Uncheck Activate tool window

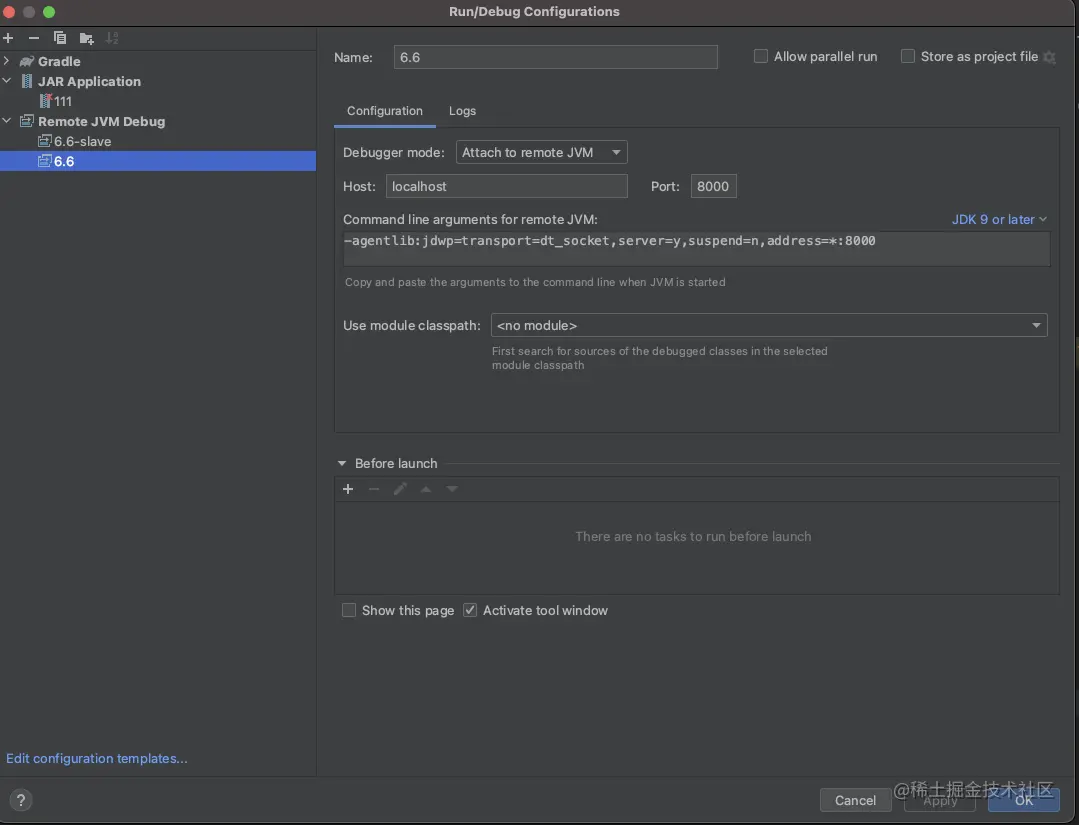click(x=470, y=610)
